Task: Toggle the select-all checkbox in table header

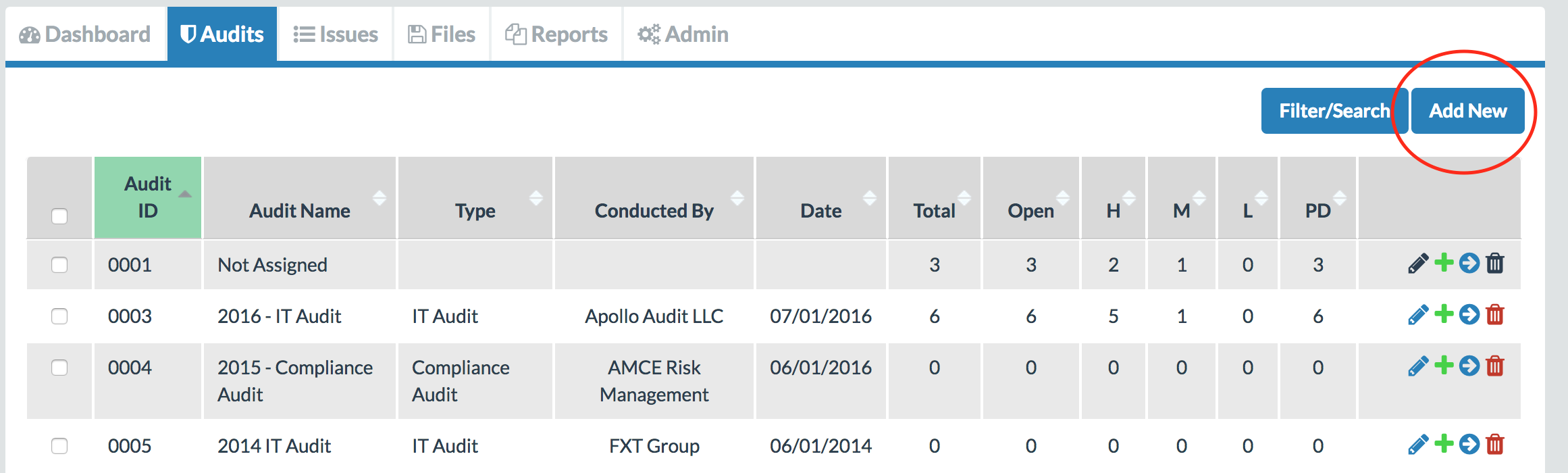Action: (59, 216)
